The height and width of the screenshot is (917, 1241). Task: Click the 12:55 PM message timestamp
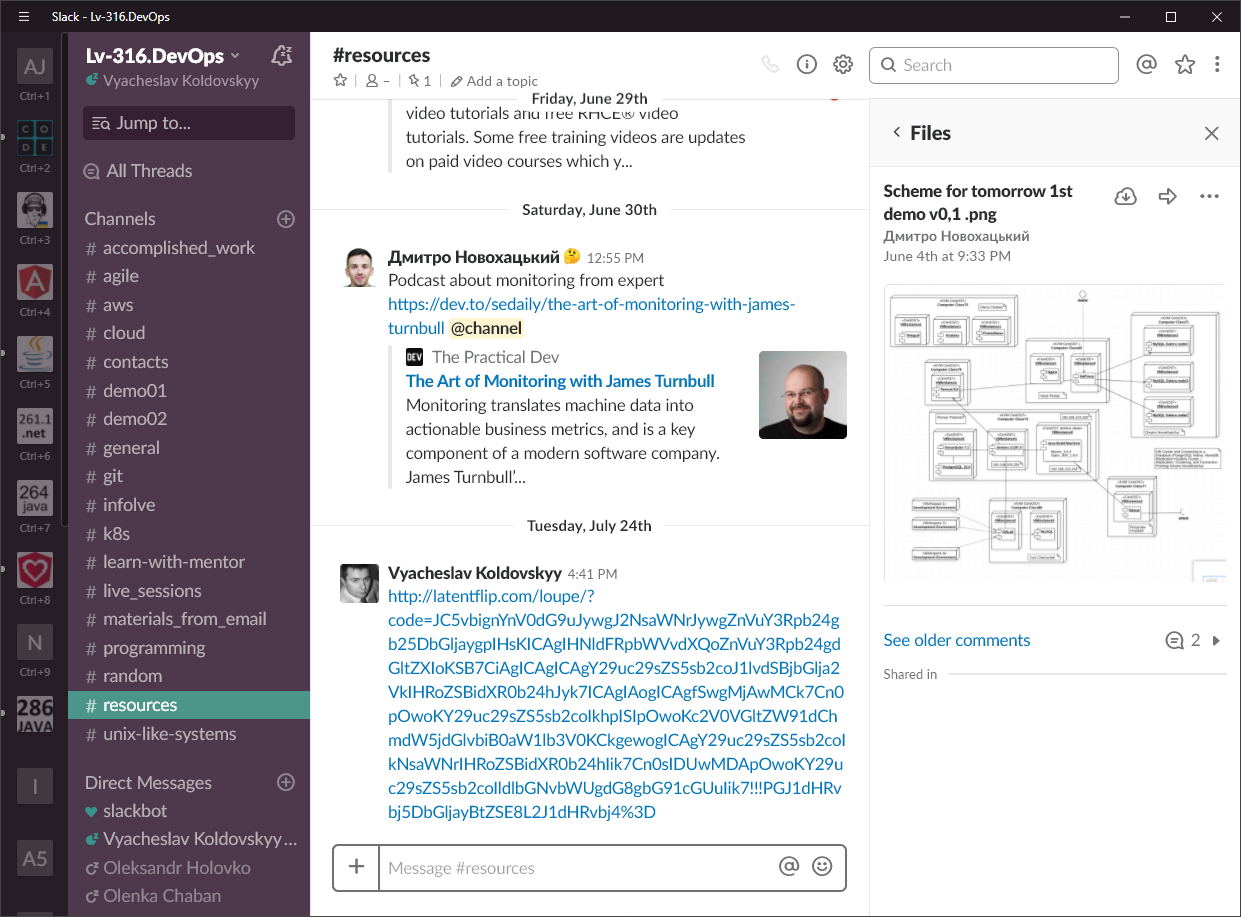coord(615,258)
